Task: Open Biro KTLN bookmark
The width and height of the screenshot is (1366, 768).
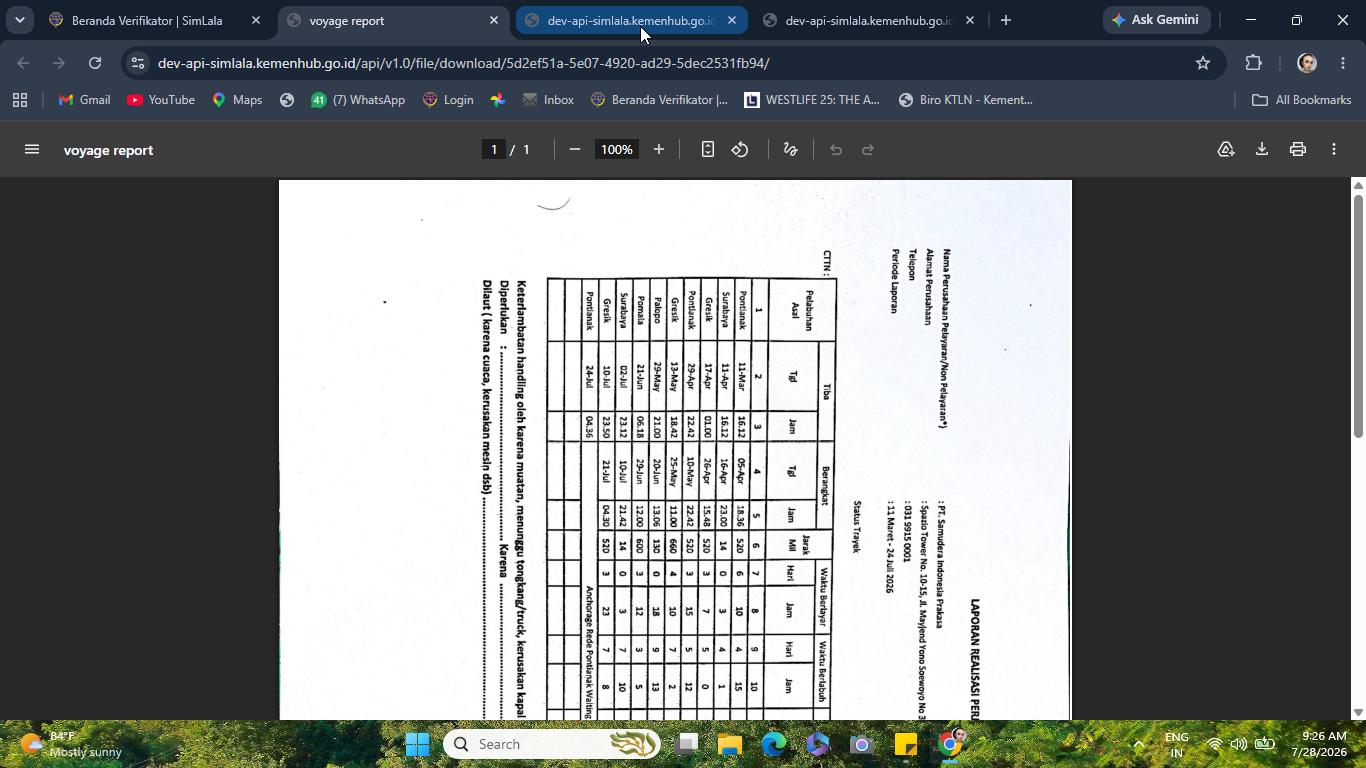Action: [966, 100]
